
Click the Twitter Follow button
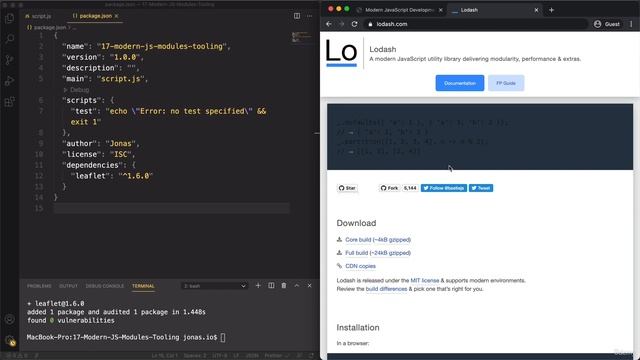(x=444, y=188)
